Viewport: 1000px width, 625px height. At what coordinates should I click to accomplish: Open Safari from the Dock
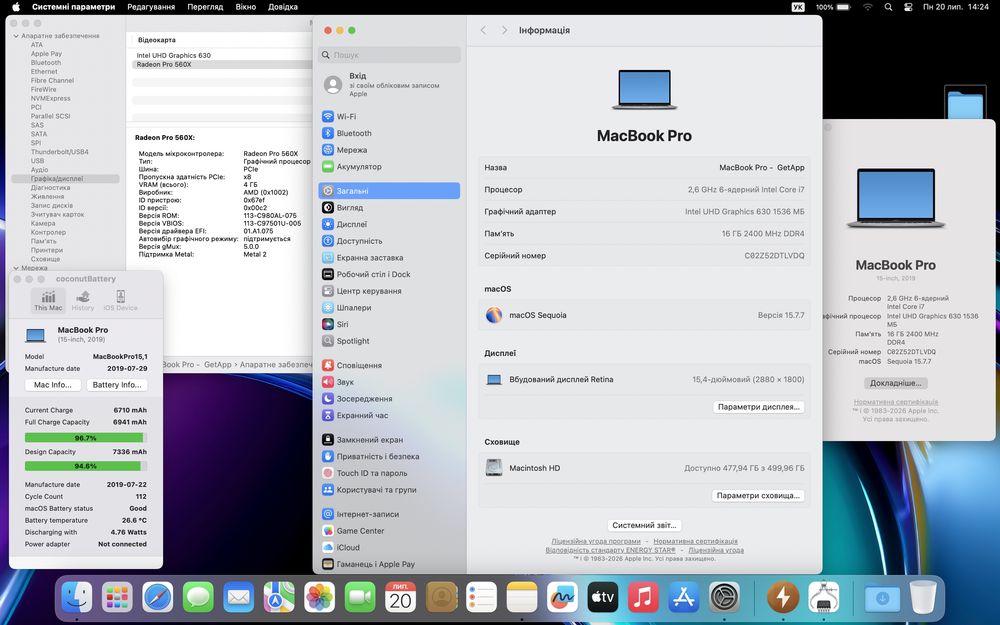158,598
